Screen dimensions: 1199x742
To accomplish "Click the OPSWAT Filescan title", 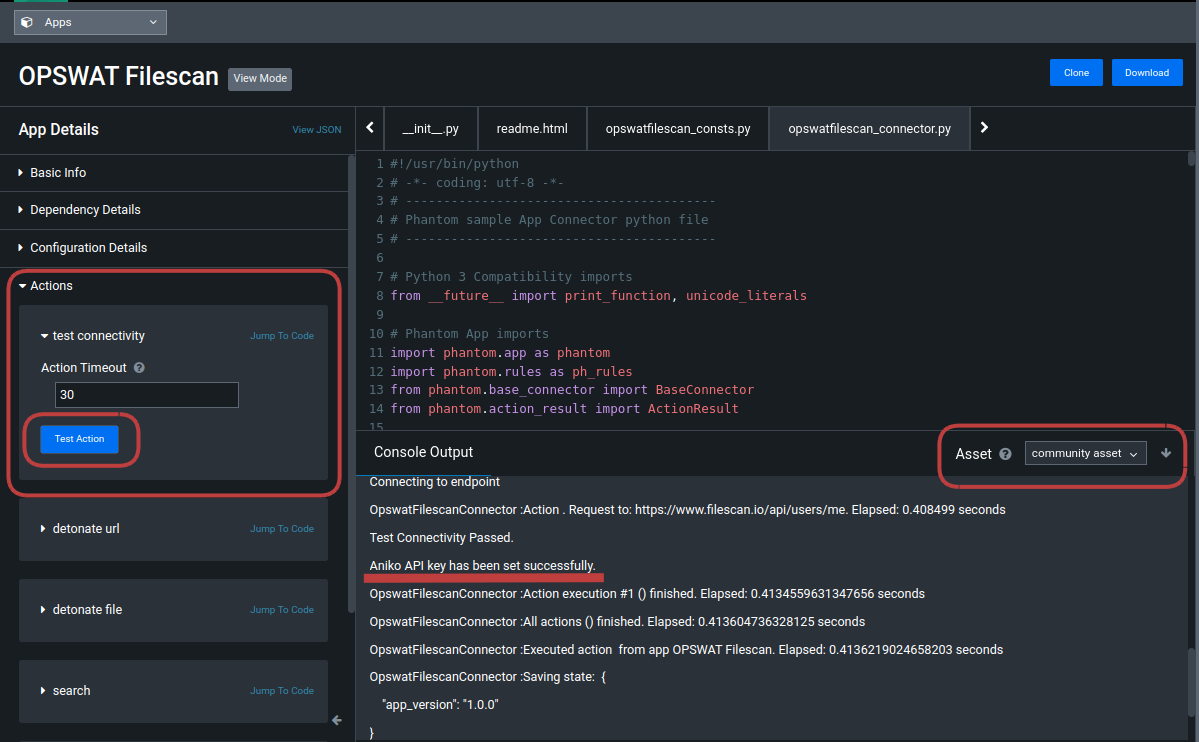I will pyautogui.click(x=119, y=76).
